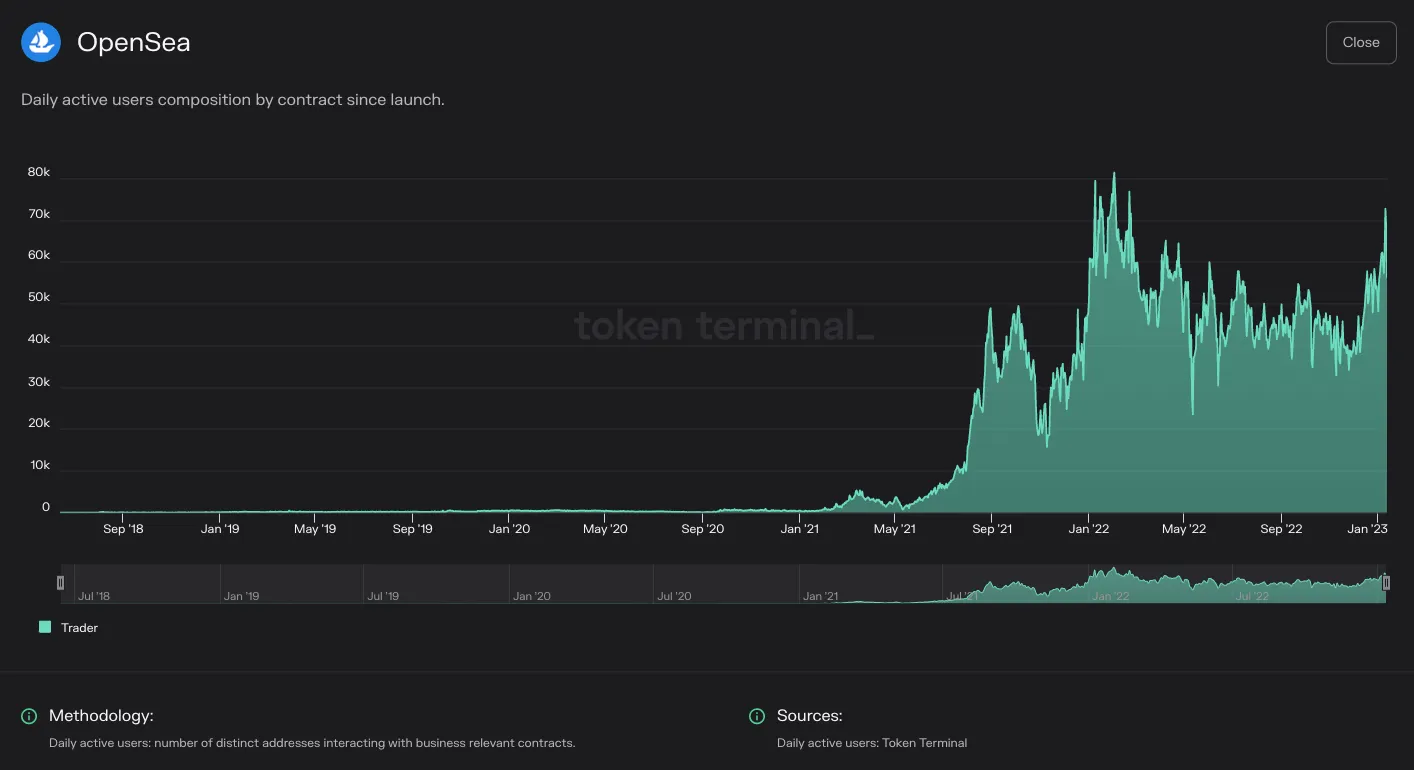This screenshot has height=770, width=1414.
Task: Click the May '20 x-axis label
Action: (x=605, y=529)
